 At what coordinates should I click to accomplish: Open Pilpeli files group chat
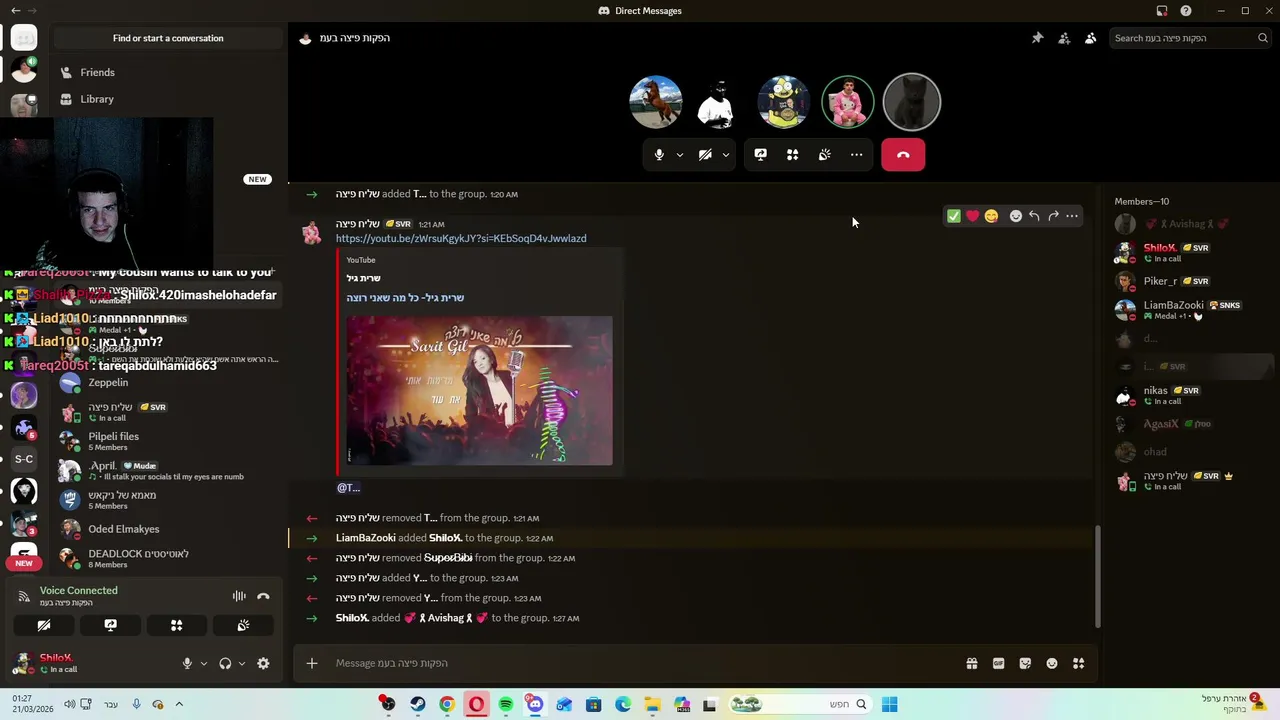coord(168,441)
